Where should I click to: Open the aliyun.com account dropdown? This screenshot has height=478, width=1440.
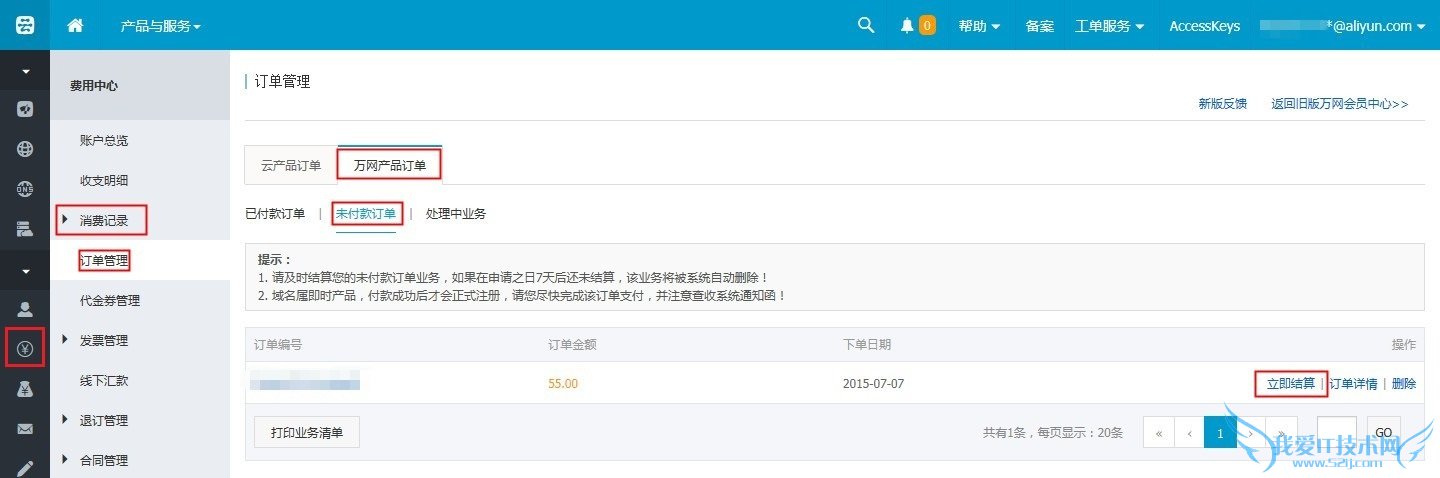pyautogui.click(x=1343, y=26)
